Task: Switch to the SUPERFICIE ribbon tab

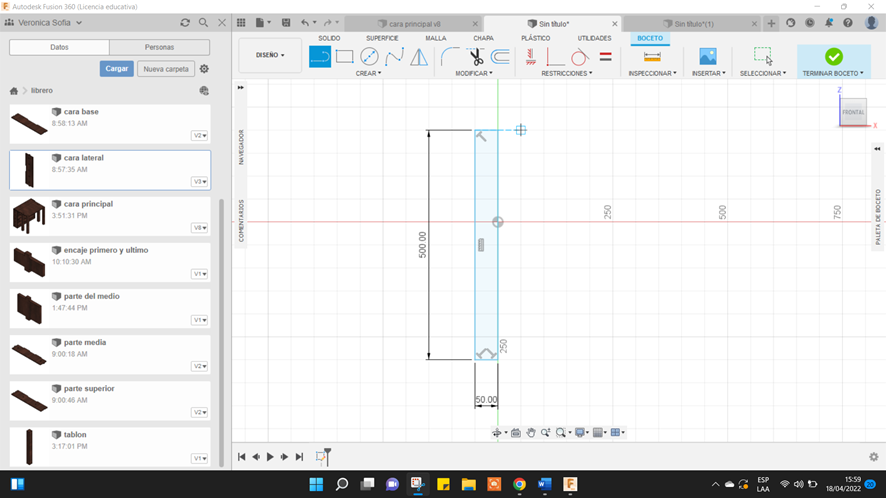Action: [382, 38]
